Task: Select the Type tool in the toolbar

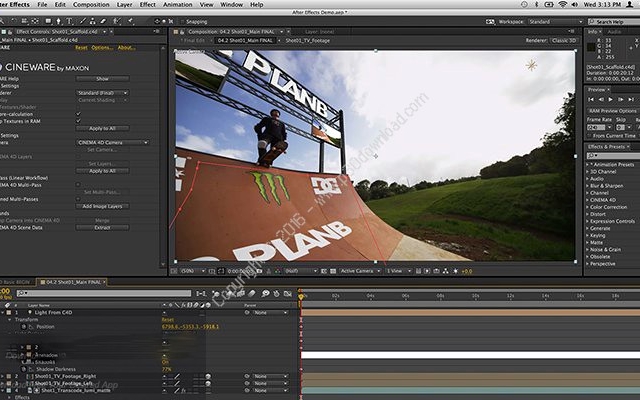Action: (x=69, y=21)
